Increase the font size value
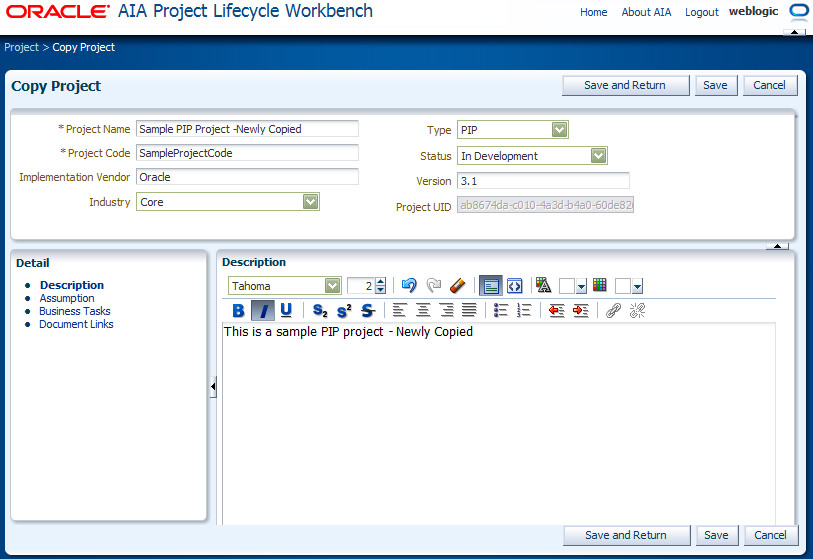 pos(381,282)
